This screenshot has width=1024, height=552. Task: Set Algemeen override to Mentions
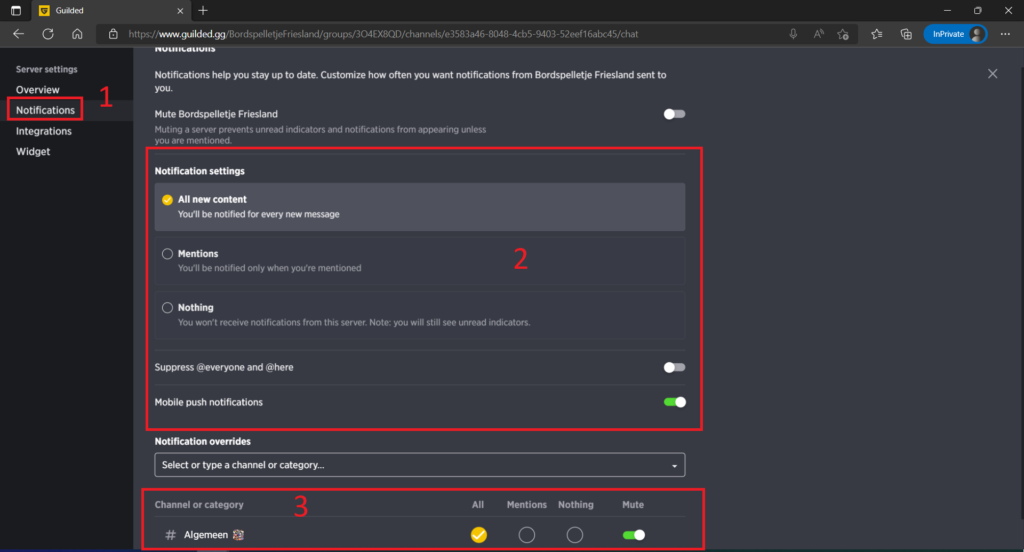point(526,534)
